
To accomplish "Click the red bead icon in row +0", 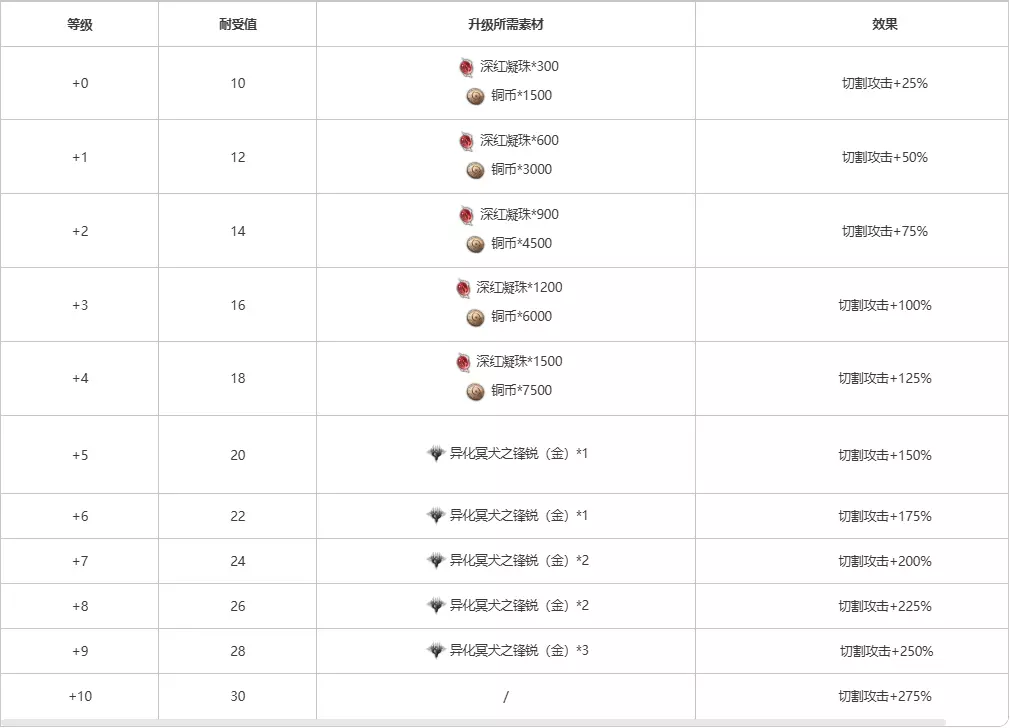I will 467,67.
